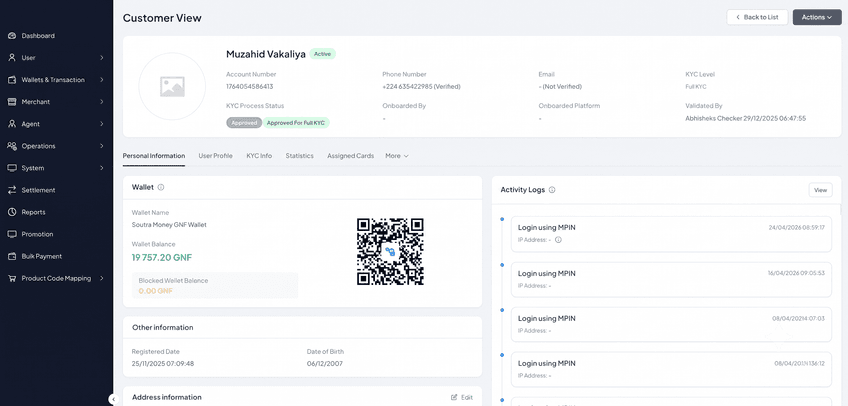Click the back arrow icon in Back to List
Screen dimensions: 848x406
738,17
